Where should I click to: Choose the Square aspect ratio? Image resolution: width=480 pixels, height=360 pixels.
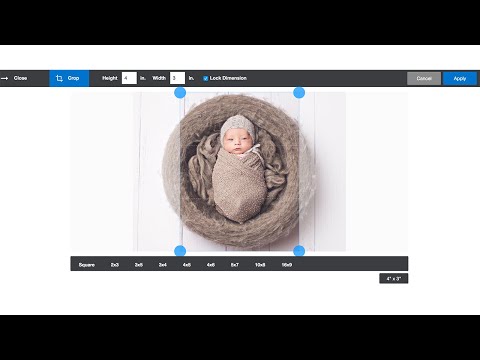(x=87, y=265)
